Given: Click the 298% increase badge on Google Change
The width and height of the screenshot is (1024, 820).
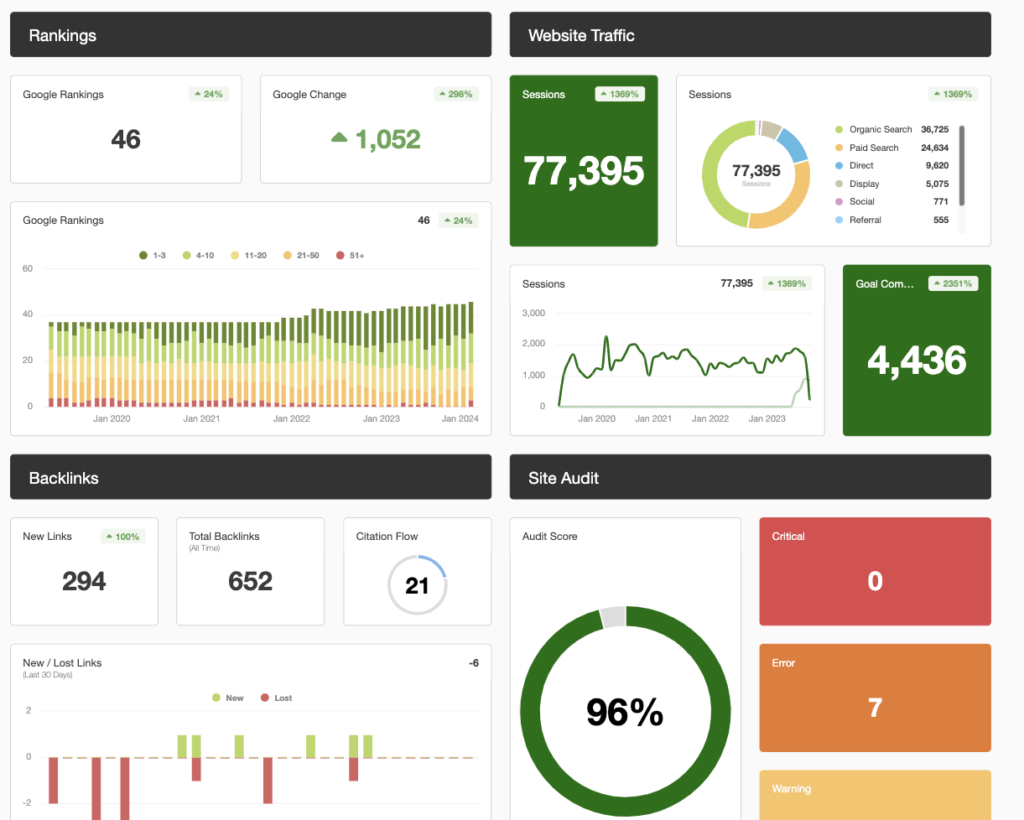Looking at the screenshot, I should pos(457,94).
